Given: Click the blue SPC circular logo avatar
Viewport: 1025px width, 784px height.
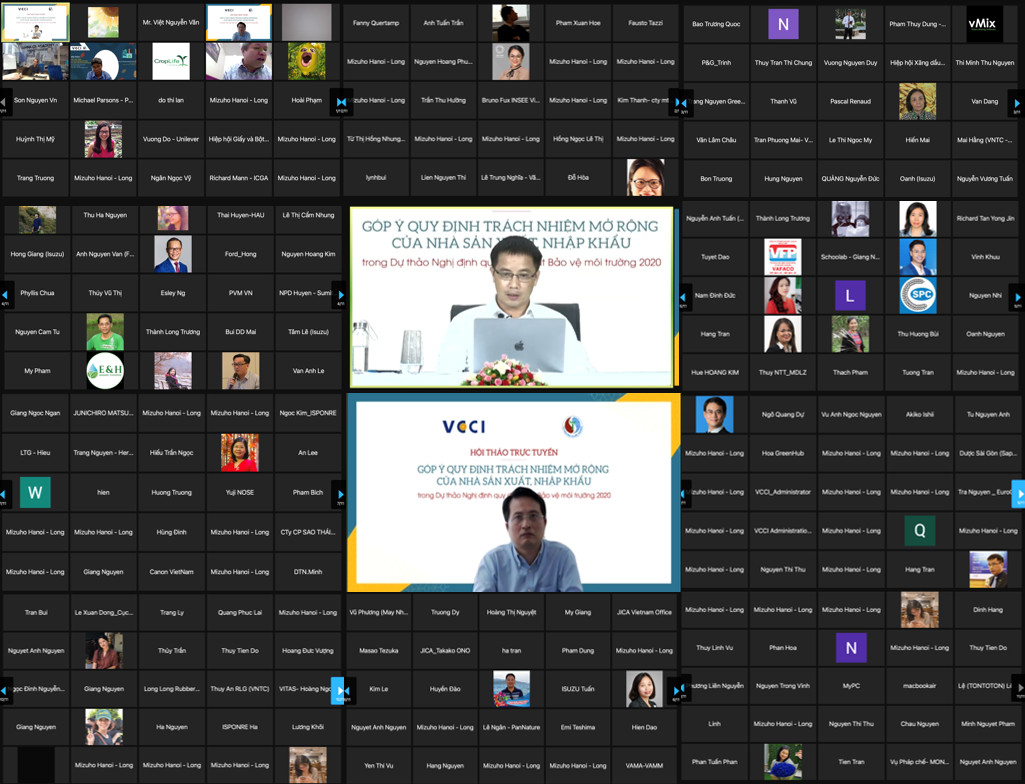Looking at the screenshot, I should click(x=918, y=295).
